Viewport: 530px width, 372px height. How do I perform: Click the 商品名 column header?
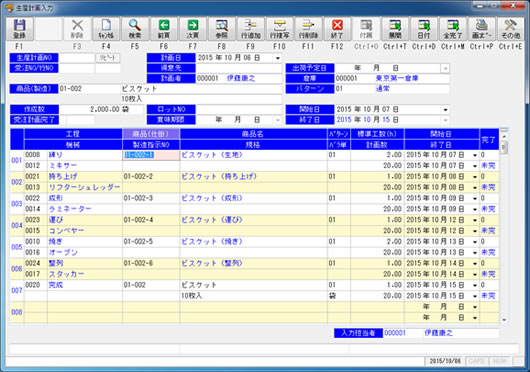click(x=253, y=134)
